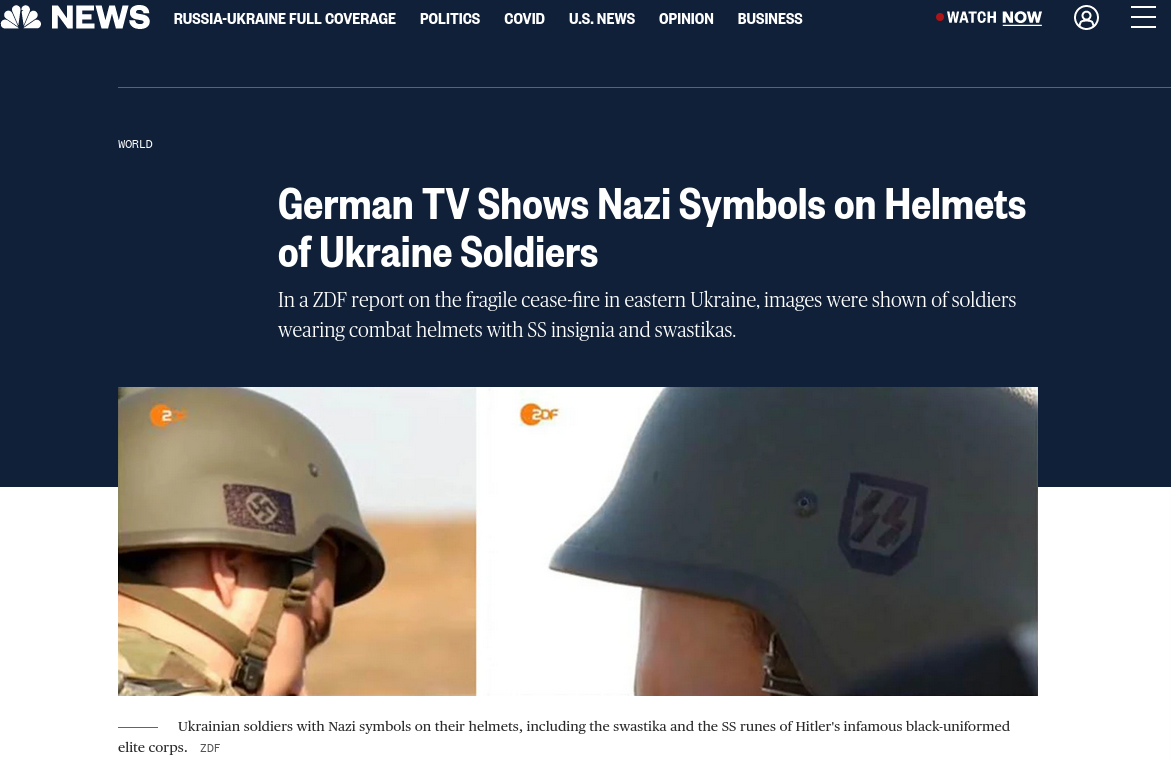Click the article subheadline about ZDF report
Viewport: 1171px width, 763px height.
pos(647,314)
